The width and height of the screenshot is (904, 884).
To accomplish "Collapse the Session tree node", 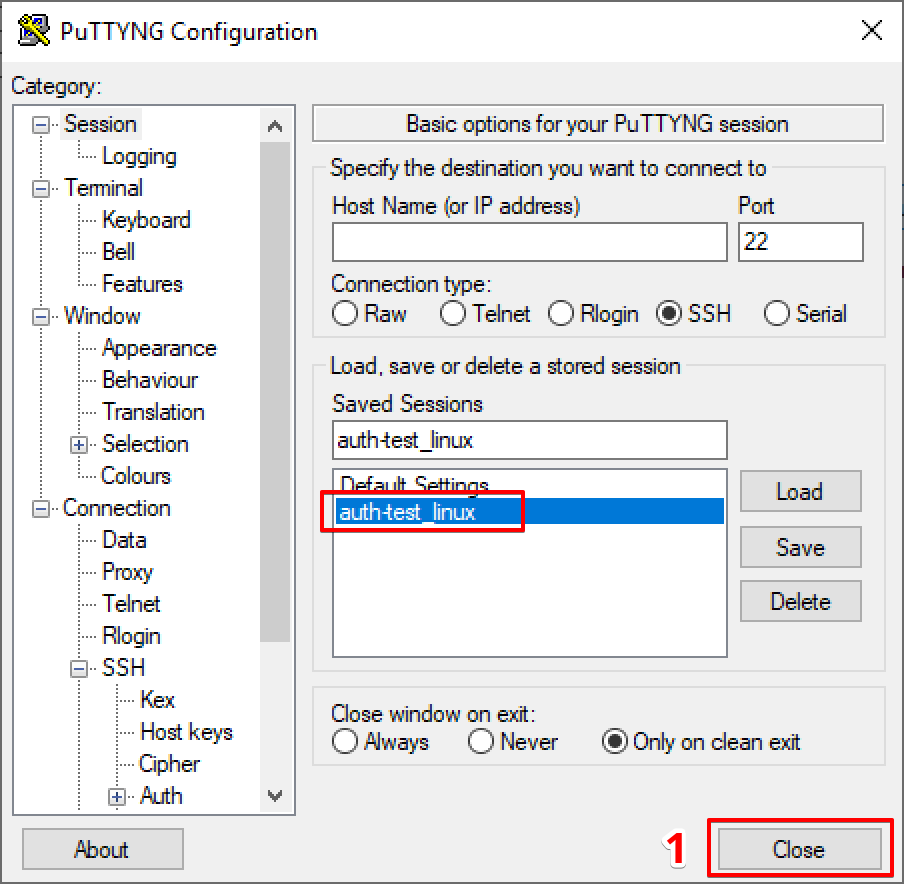I will (40, 125).
